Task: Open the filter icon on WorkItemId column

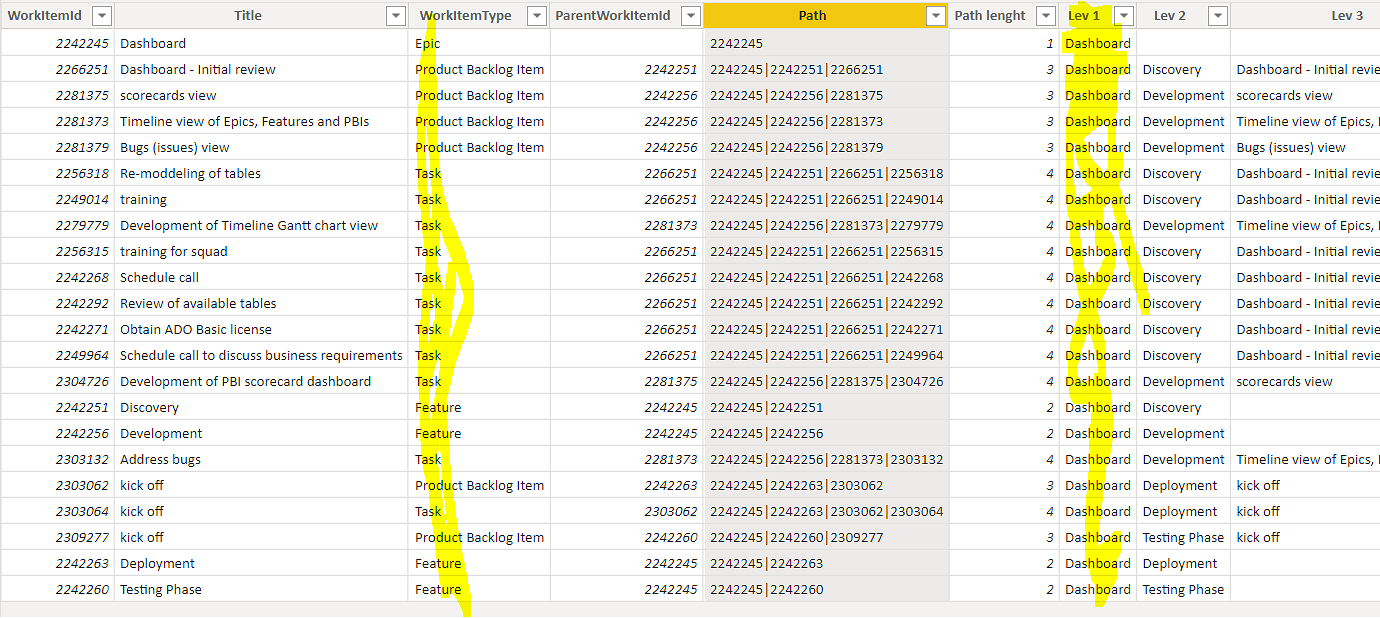Action: (101, 15)
